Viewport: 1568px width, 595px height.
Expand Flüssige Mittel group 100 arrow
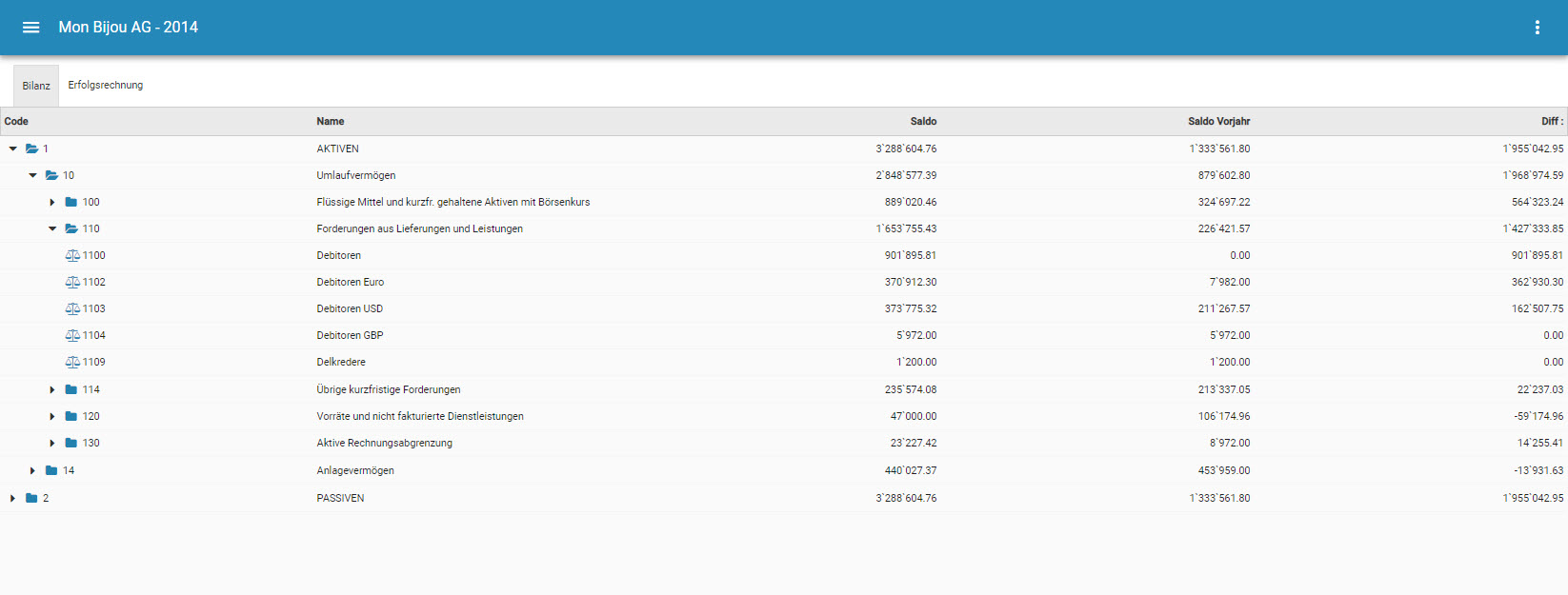tap(52, 202)
